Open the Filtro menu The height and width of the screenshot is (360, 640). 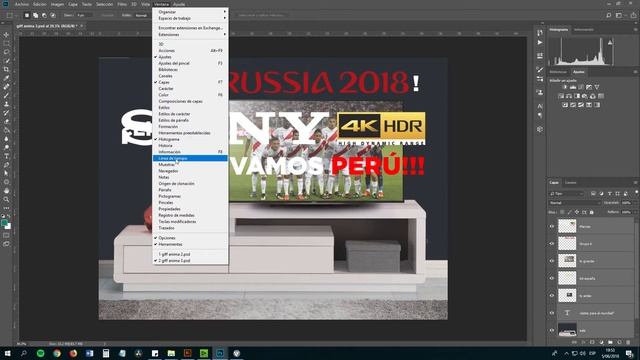122,4
